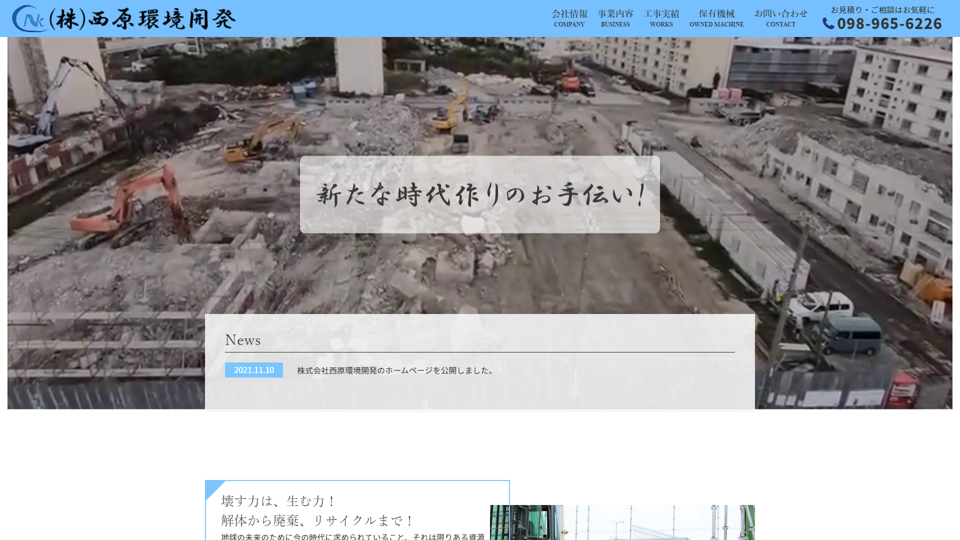Click the お見積り・ご相談はお気軽に text
The height and width of the screenshot is (540, 960).
coord(882,9)
